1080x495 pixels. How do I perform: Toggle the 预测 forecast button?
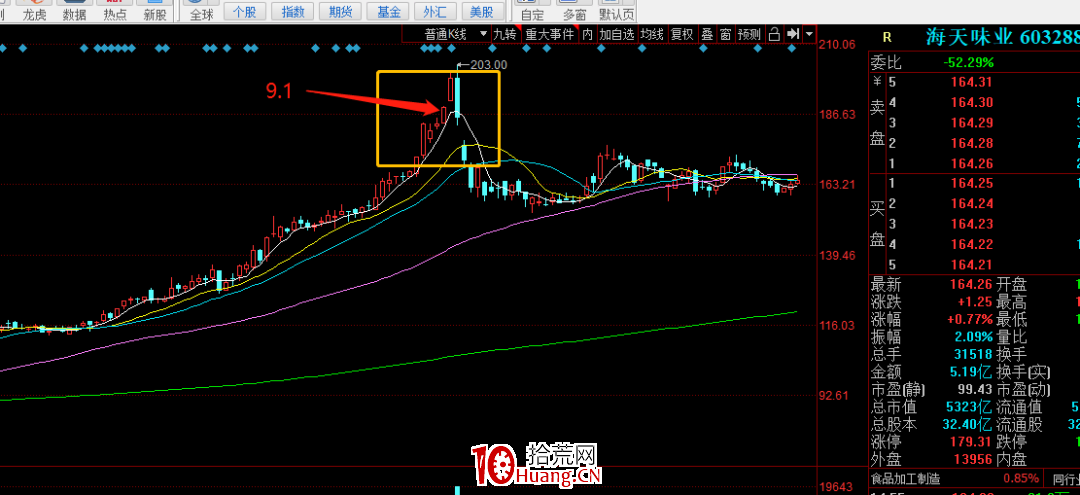pos(749,34)
